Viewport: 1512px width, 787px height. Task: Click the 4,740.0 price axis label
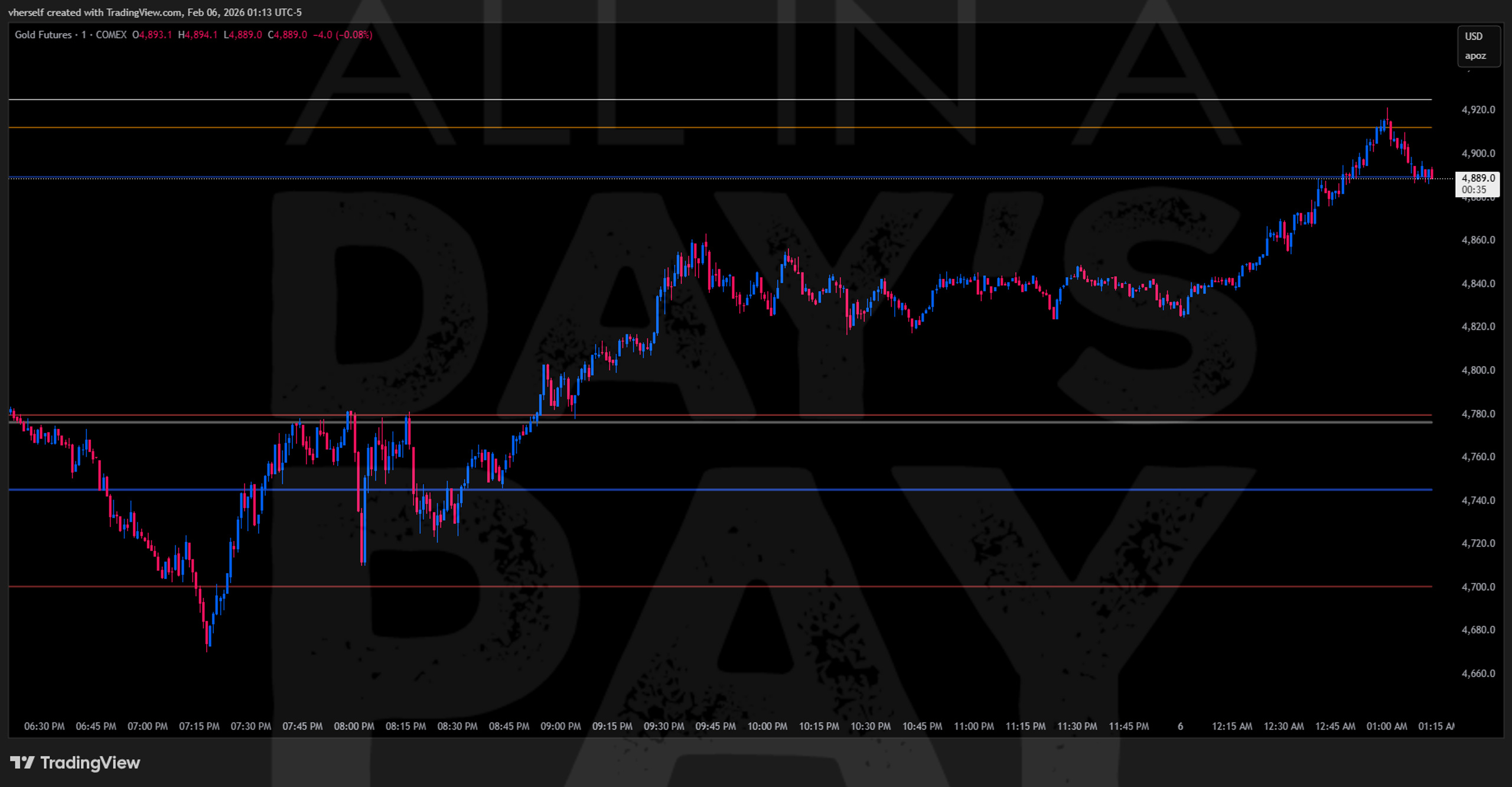click(1478, 500)
